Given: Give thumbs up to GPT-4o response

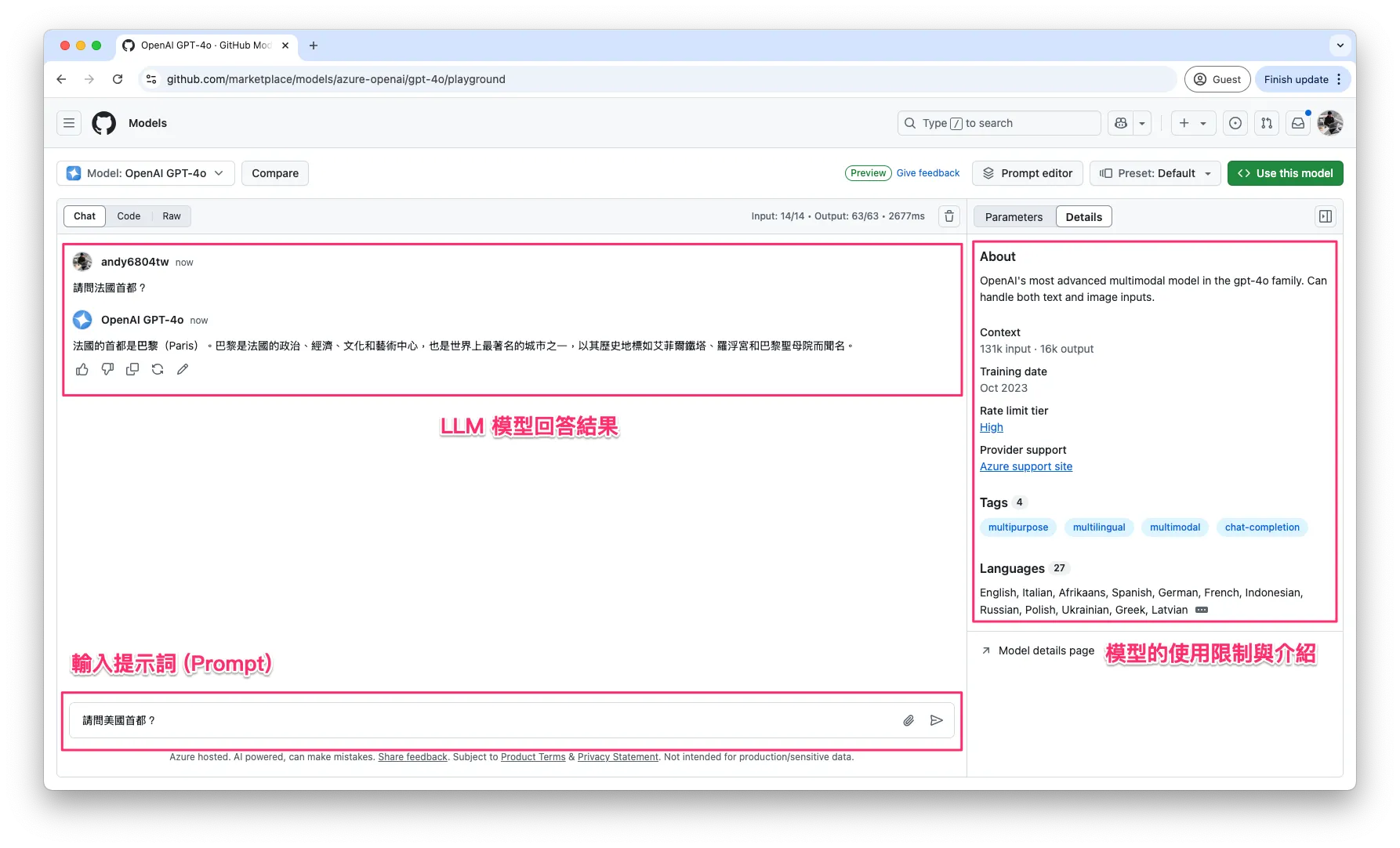Looking at the screenshot, I should 82,369.
